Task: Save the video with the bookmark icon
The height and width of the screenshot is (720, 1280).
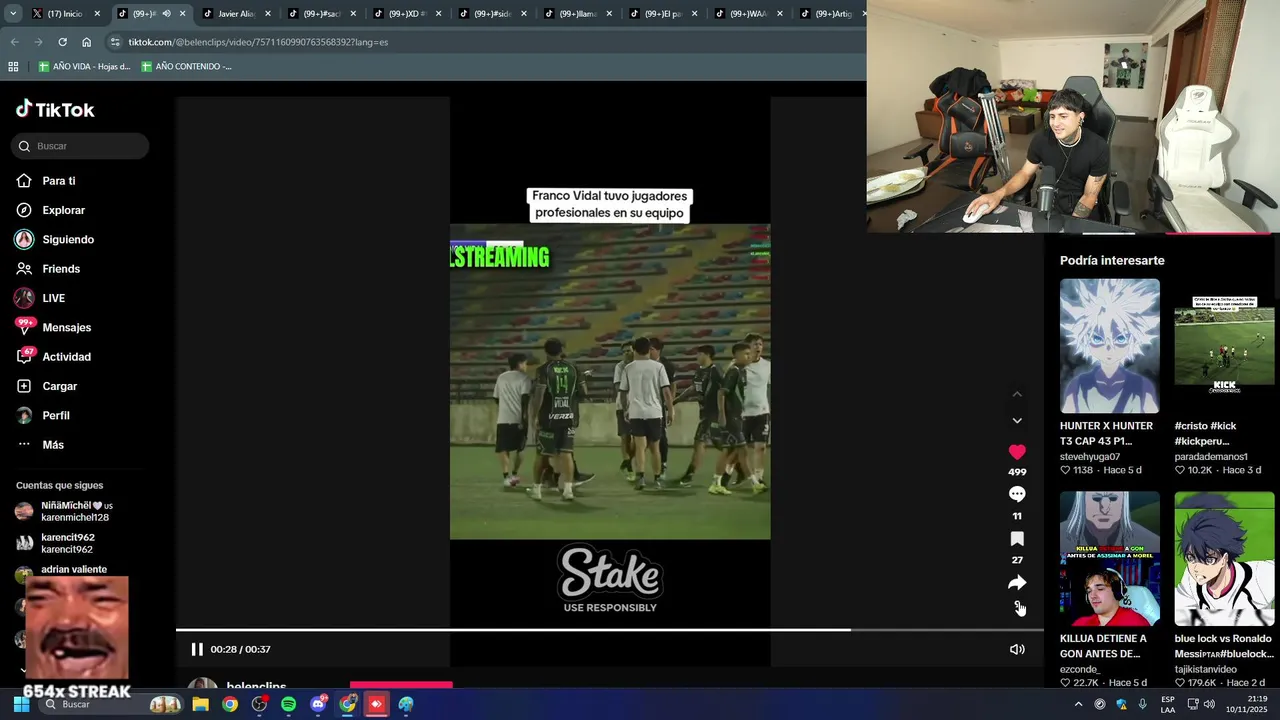Action: [x=1017, y=538]
